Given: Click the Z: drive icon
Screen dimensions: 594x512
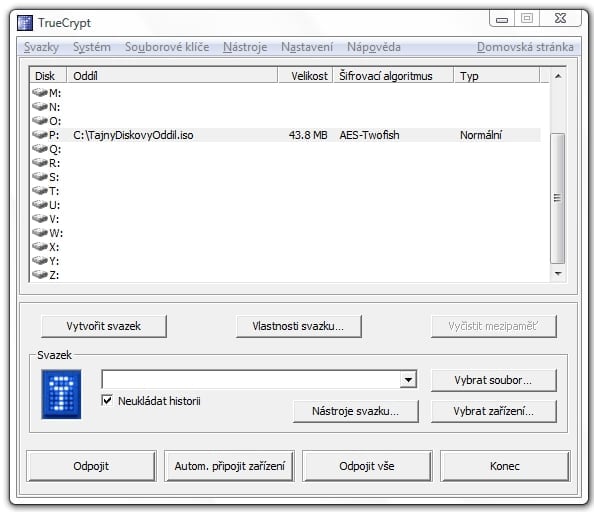Looking at the screenshot, I should [39, 274].
